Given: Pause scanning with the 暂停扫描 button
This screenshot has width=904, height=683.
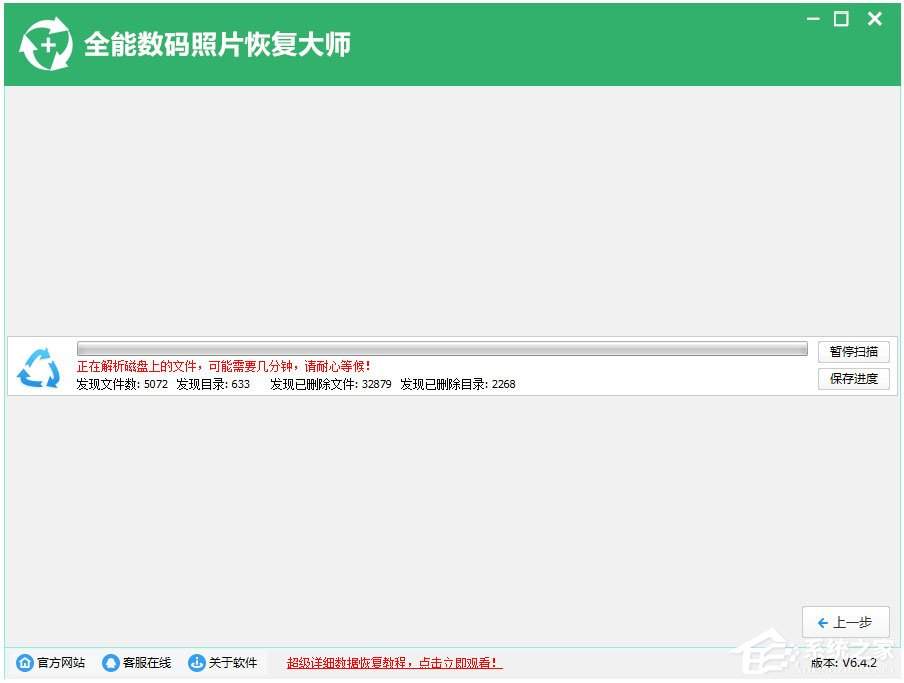Looking at the screenshot, I should (x=853, y=351).
